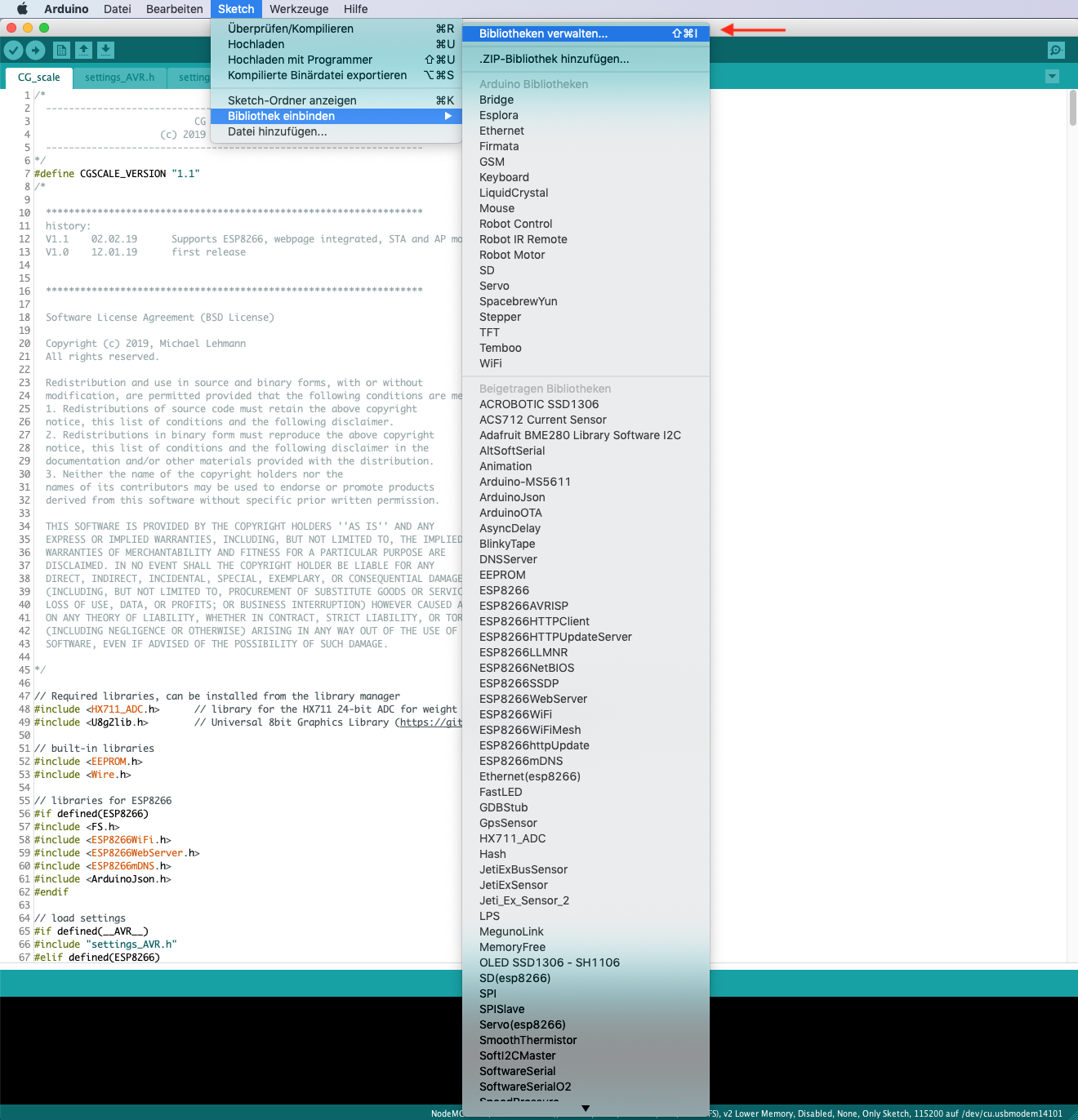Image resolution: width=1078 pixels, height=1120 pixels.
Task: Open the Serial Monitor magnifier icon
Action: (x=1056, y=51)
